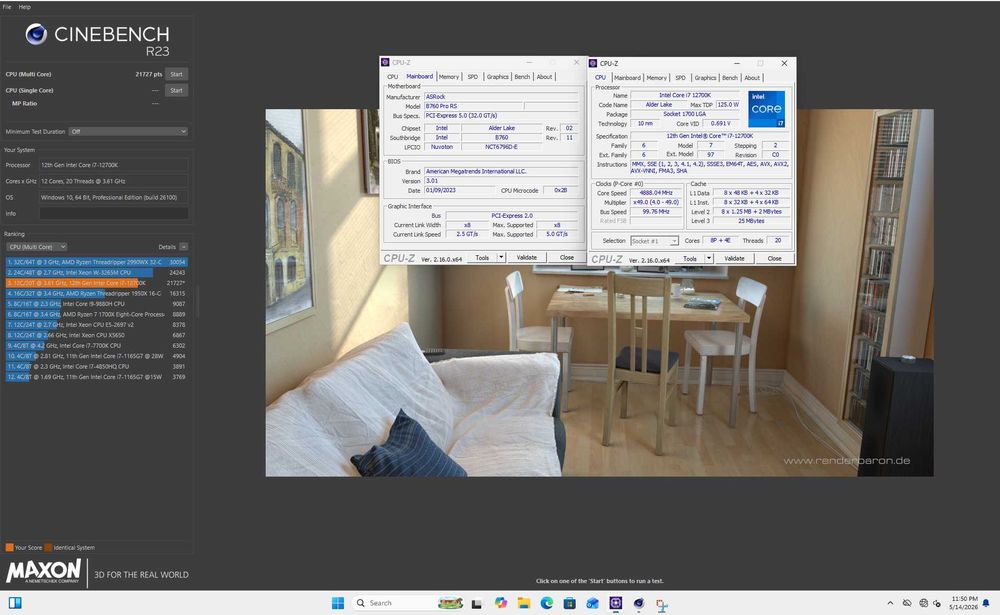This screenshot has width=1000, height=615.
Task: Open the Snipping Tool taskbar icon
Action: coord(661,604)
